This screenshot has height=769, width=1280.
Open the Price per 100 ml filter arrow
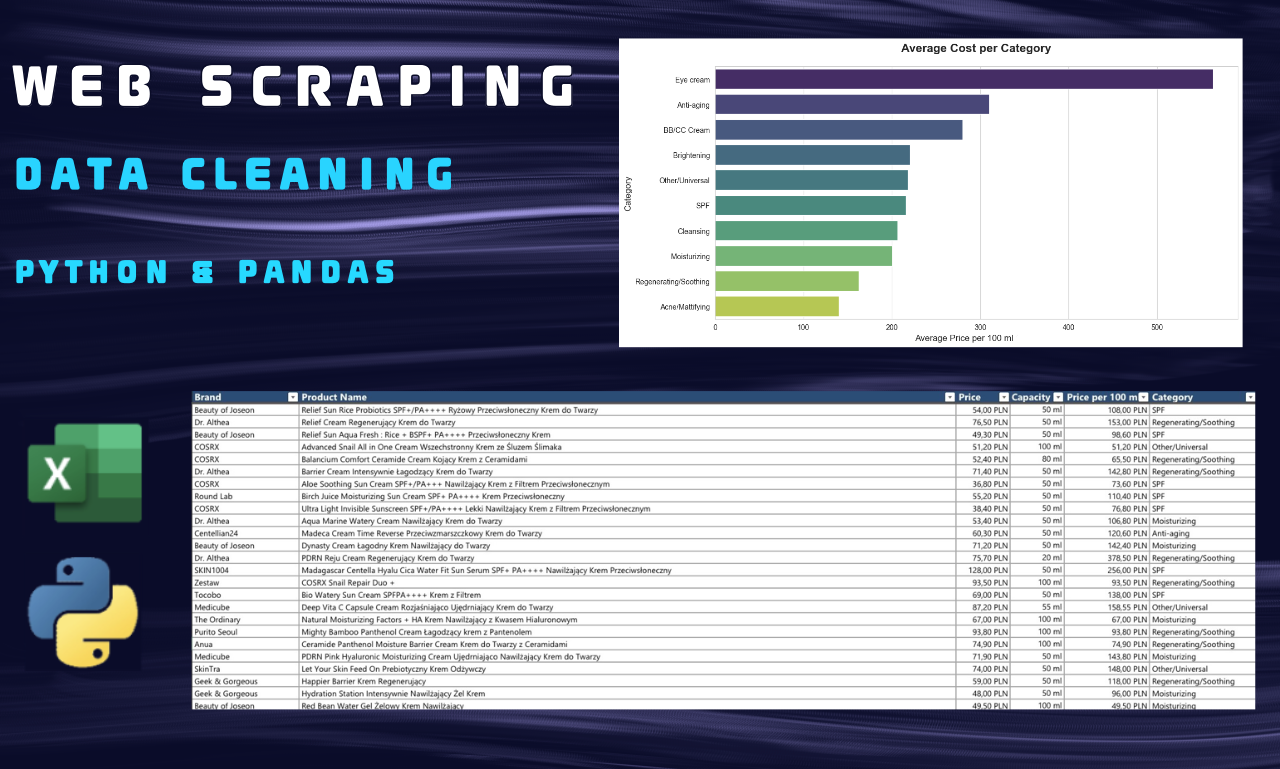[x=1143, y=397]
